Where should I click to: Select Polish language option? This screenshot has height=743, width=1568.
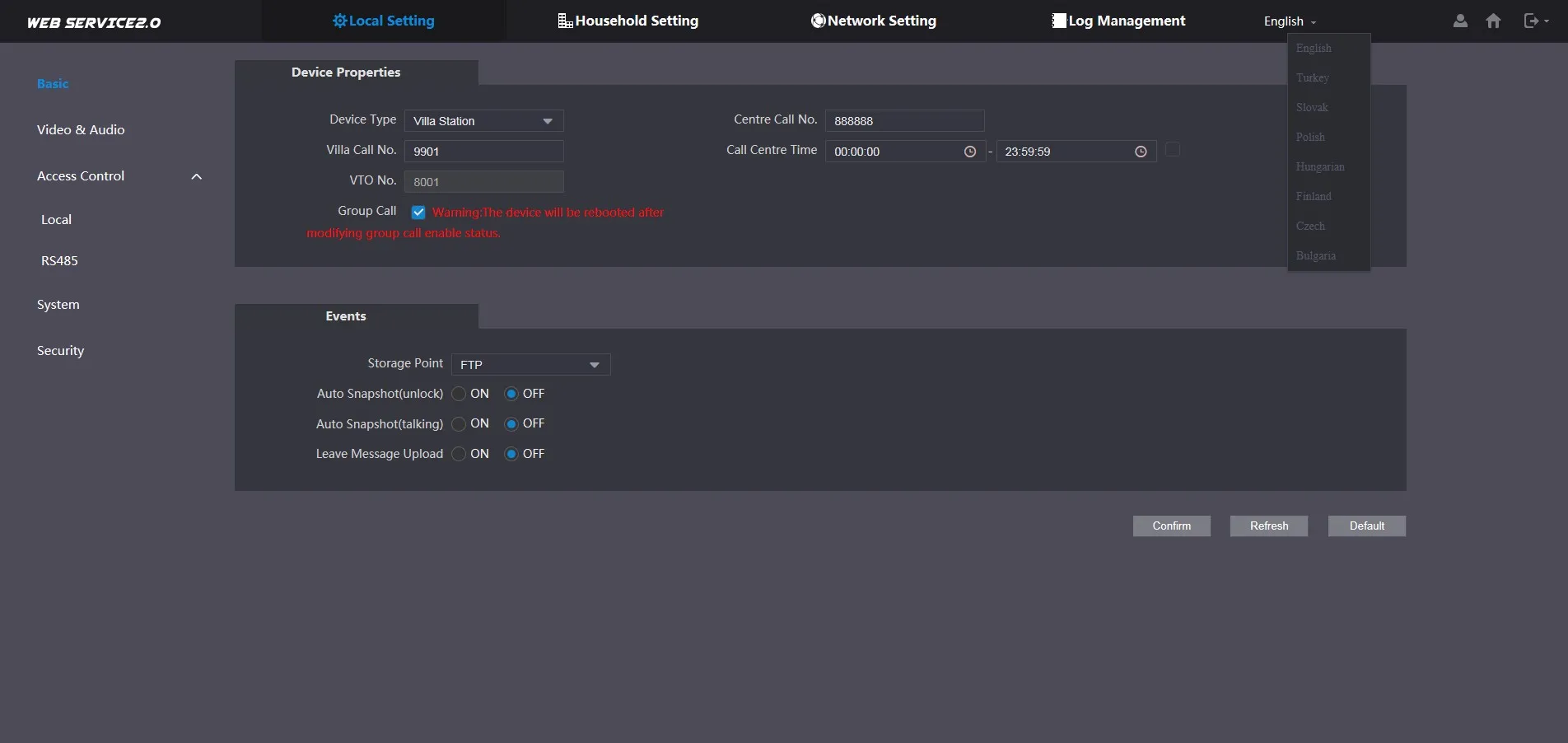(1328, 138)
